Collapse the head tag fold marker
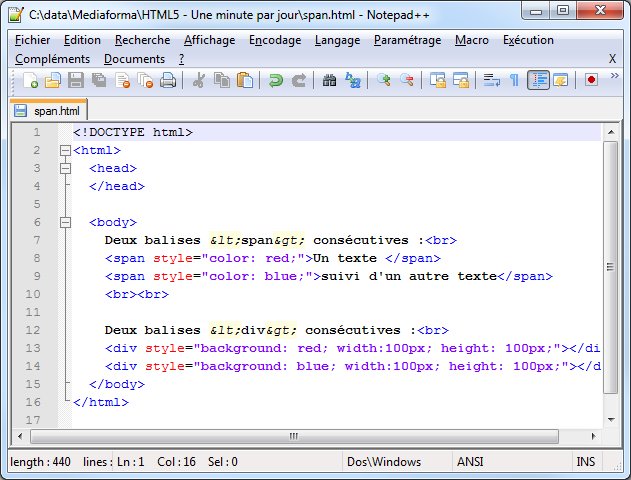 [x=66, y=169]
